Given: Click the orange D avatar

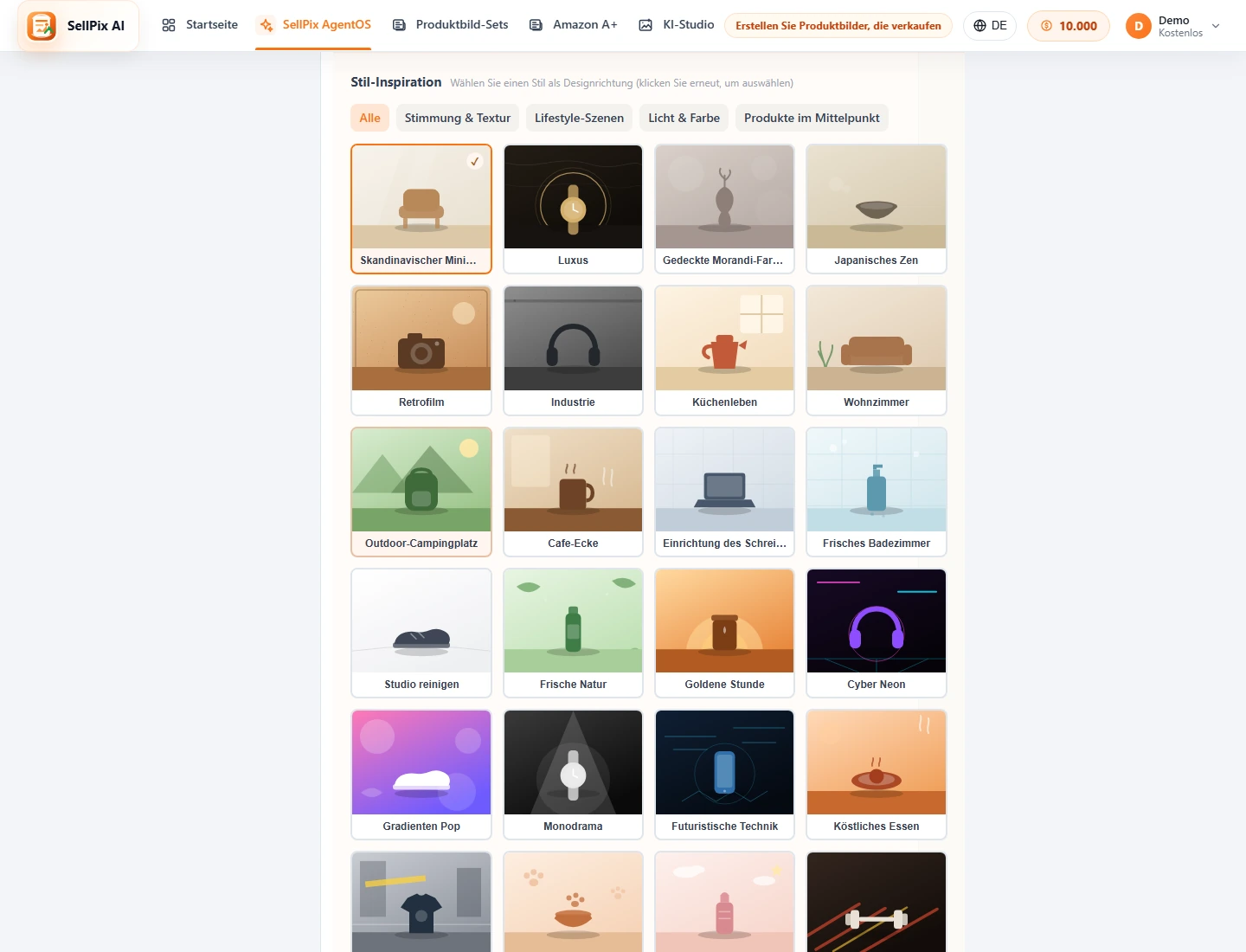Looking at the screenshot, I should tap(1139, 26).
